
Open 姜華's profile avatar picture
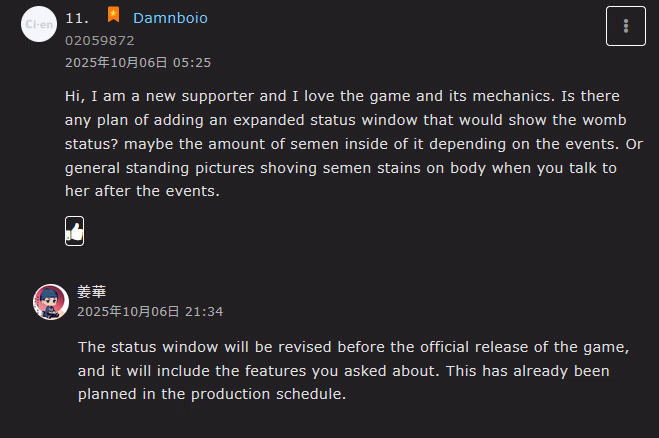pyautogui.click(x=51, y=300)
